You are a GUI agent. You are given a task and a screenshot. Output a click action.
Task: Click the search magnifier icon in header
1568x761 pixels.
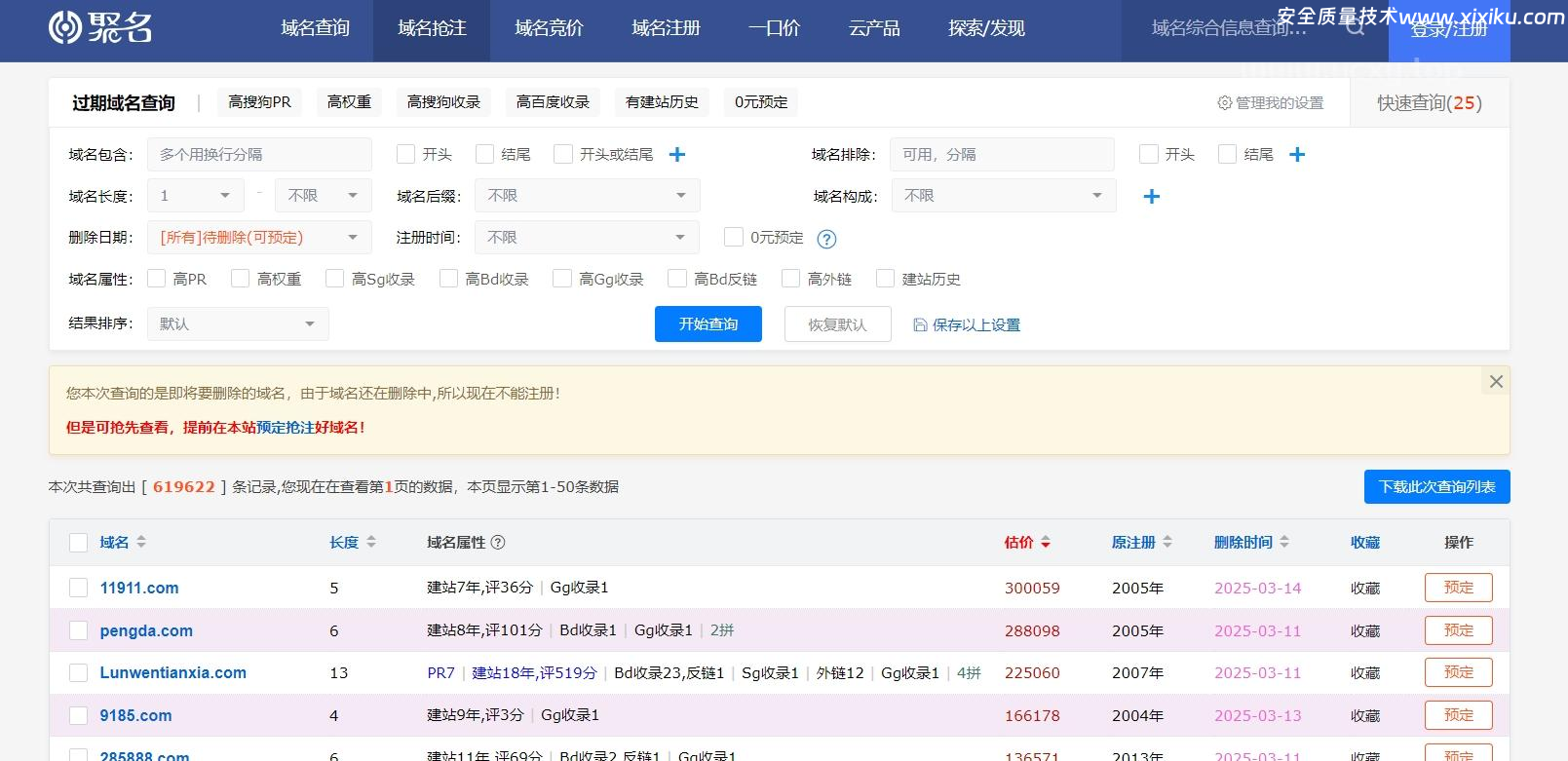tap(1356, 27)
